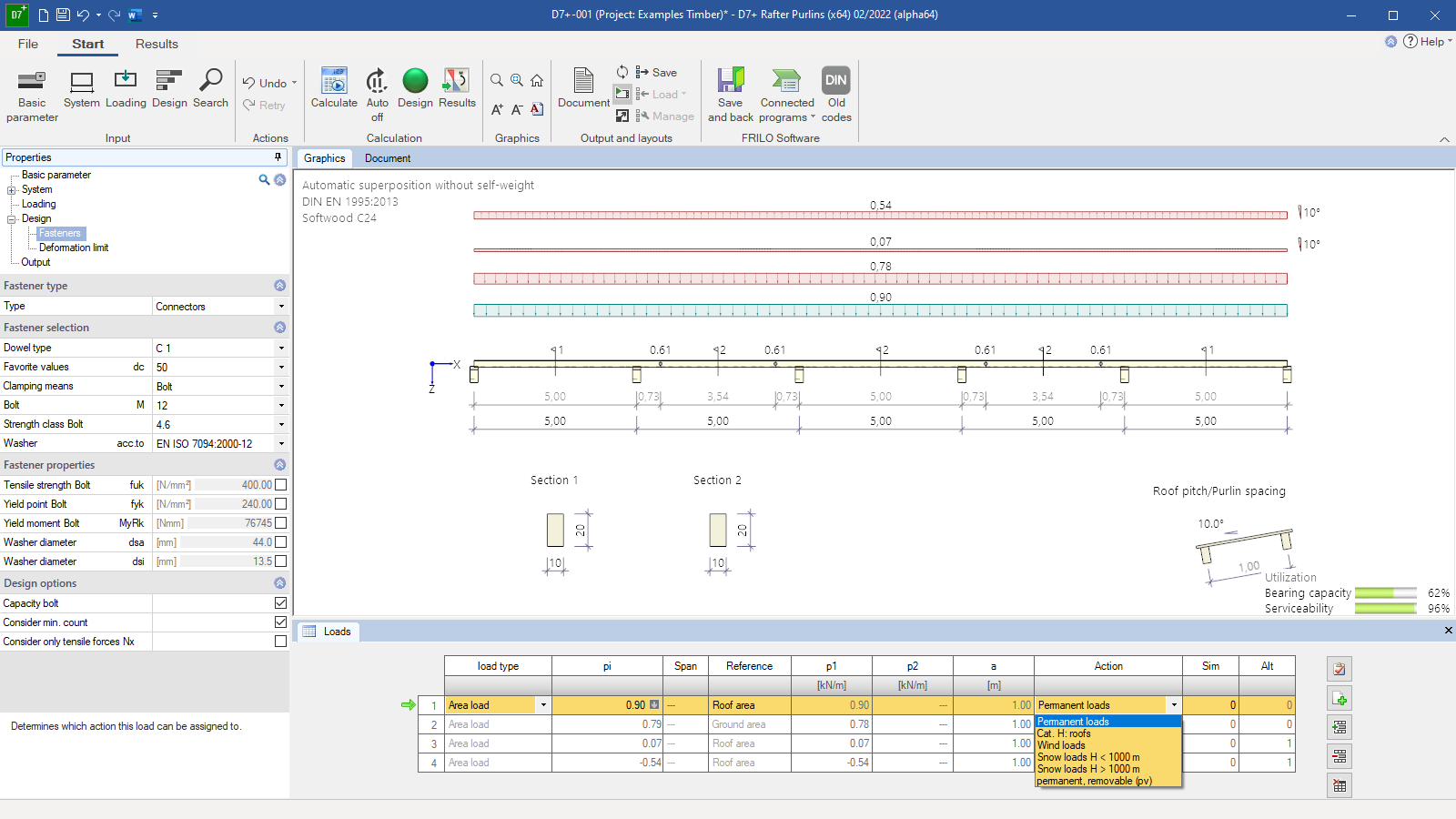Screen dimensions: 1456x819
Task: Open the Dowel type dropdown
Action: point(281,348)
